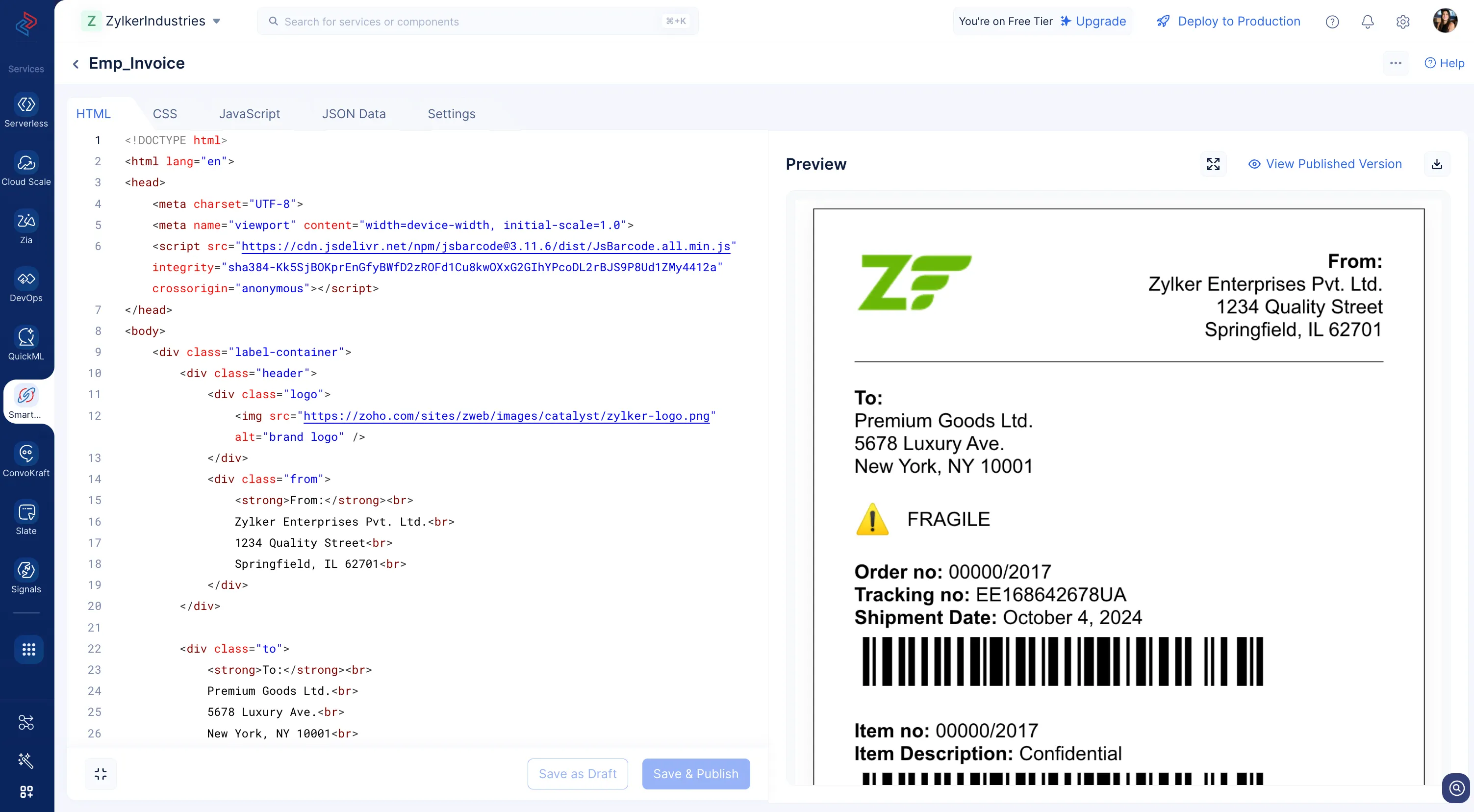Image resolution: width=1474 pixels, height=812 pixels.
Task: Switch to the HTML tab
Action: [x=93, y=114]
